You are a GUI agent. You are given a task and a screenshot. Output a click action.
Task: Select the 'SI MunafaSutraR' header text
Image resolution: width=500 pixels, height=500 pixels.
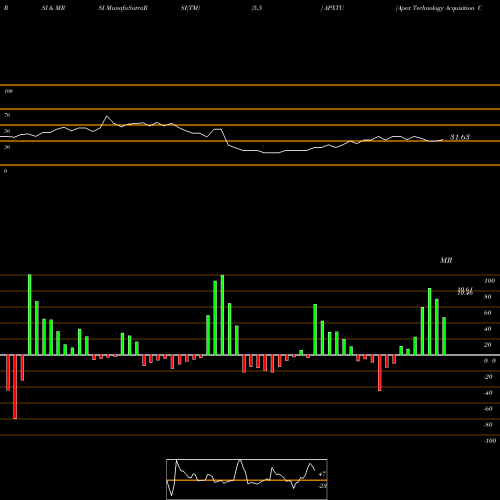click(123, 8)
